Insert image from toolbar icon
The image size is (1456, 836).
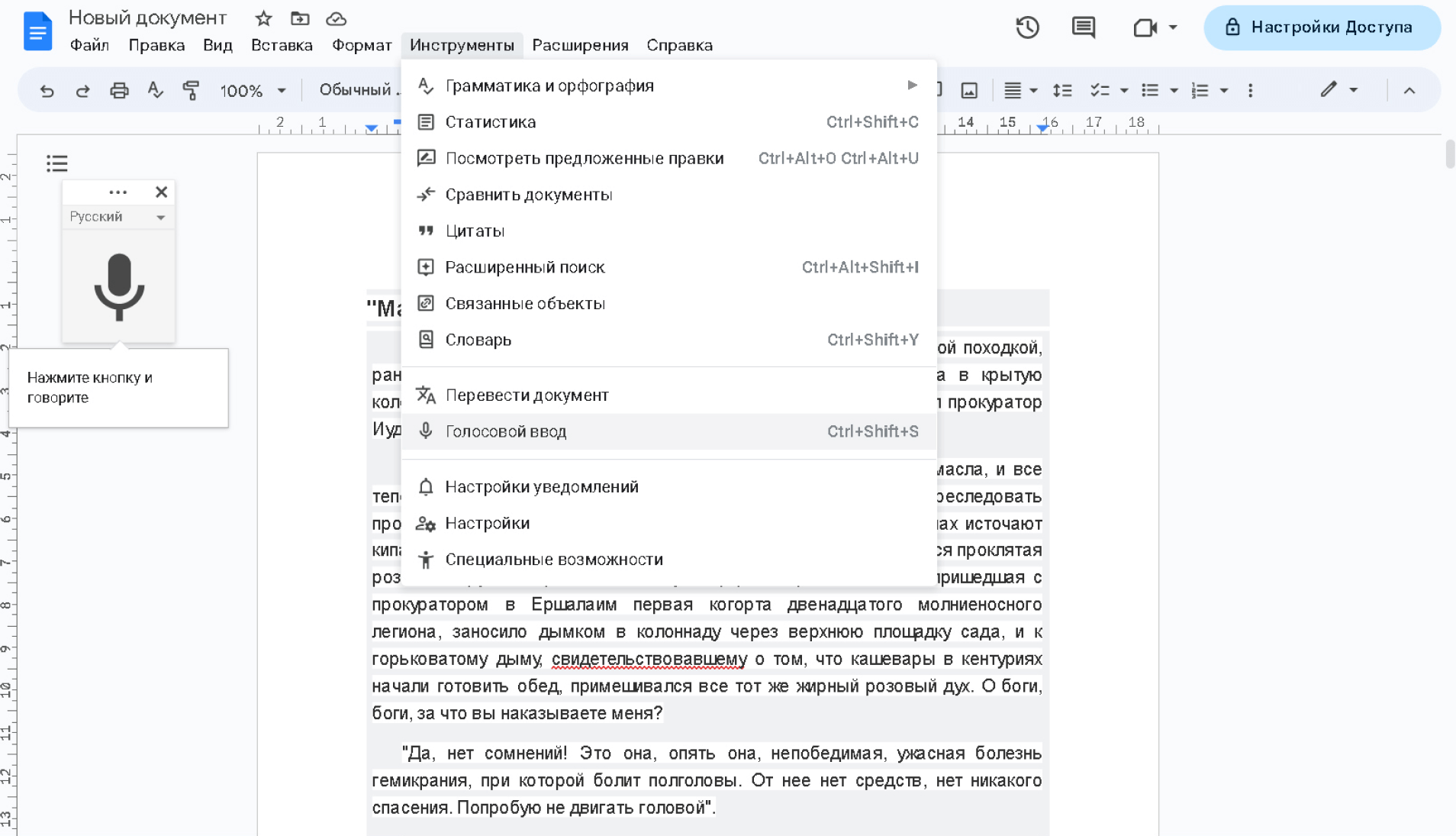pyautogui.click(x=969, y=91)
